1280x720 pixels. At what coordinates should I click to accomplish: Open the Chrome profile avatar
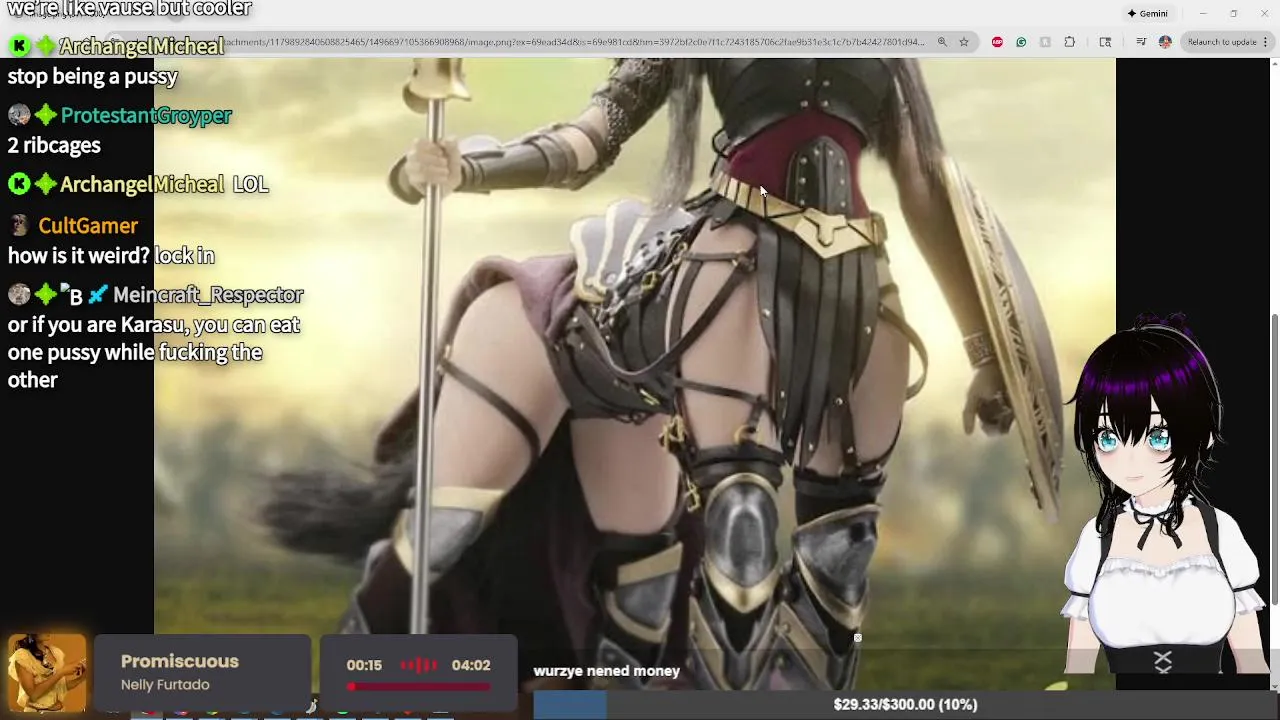point(1165,42)
